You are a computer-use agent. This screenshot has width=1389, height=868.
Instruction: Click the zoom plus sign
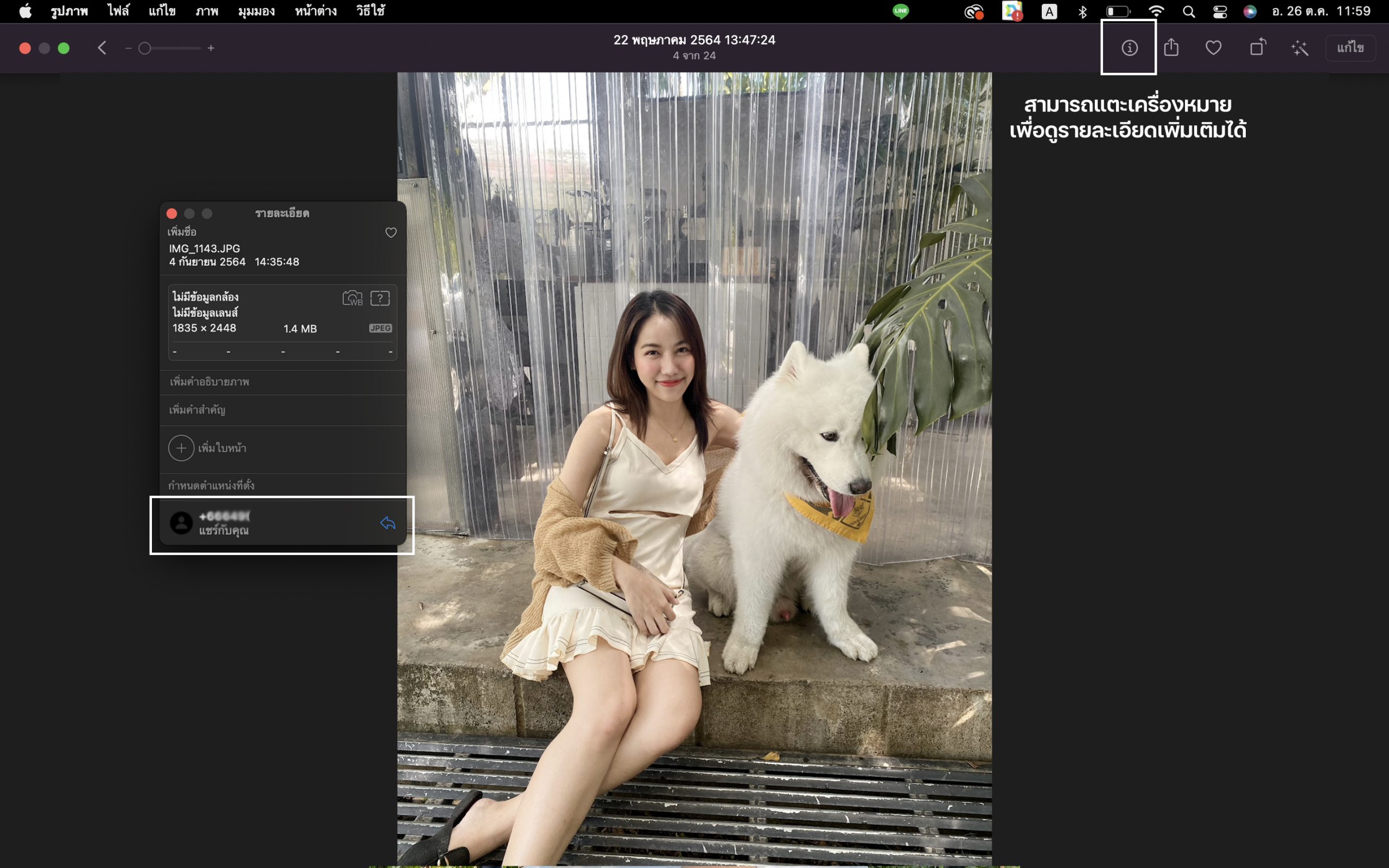point(211,48)
